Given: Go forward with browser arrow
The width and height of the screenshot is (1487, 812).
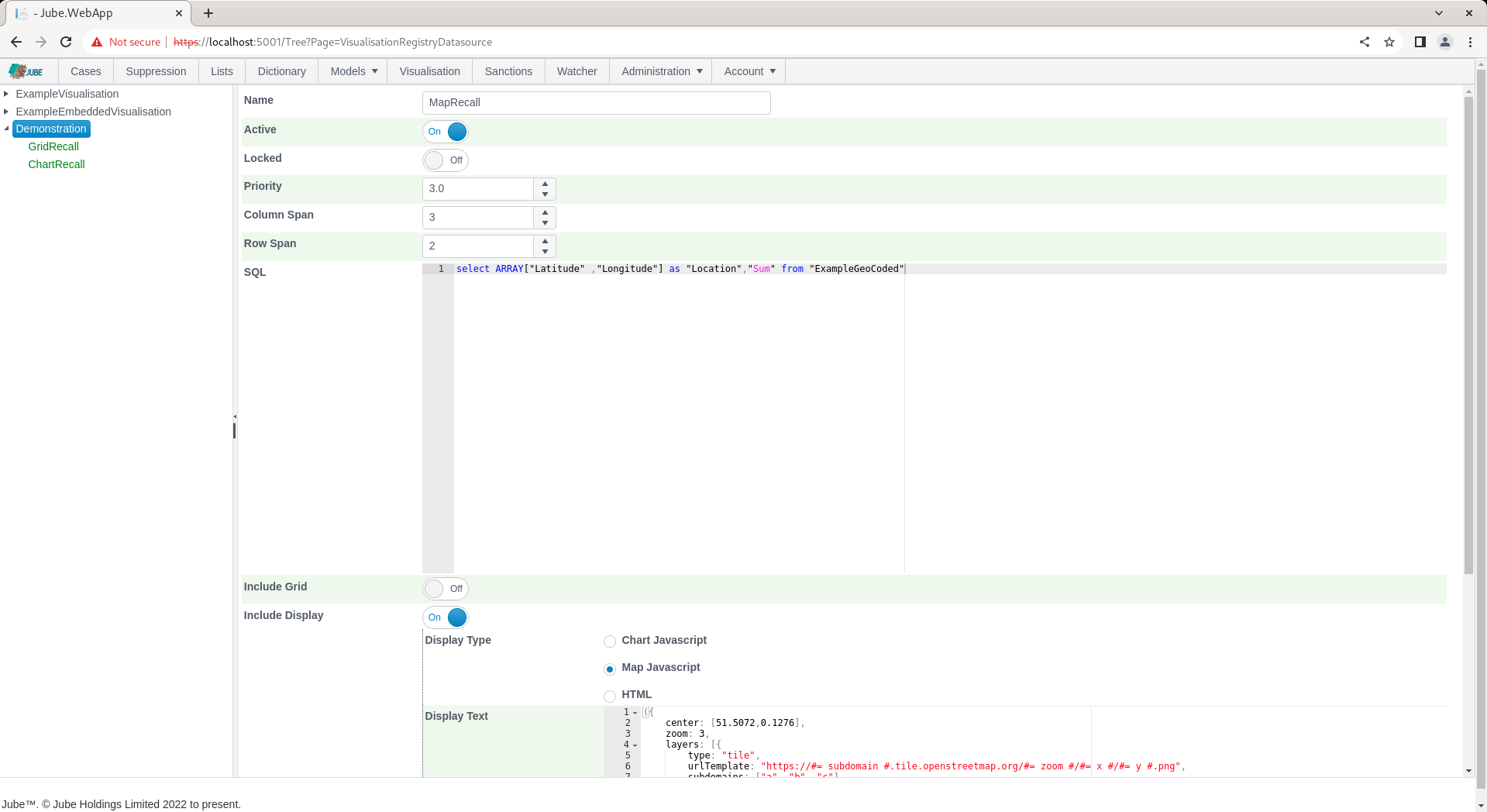Looking at the screenshot, I should pyautogui.click(x=41, y=42).
